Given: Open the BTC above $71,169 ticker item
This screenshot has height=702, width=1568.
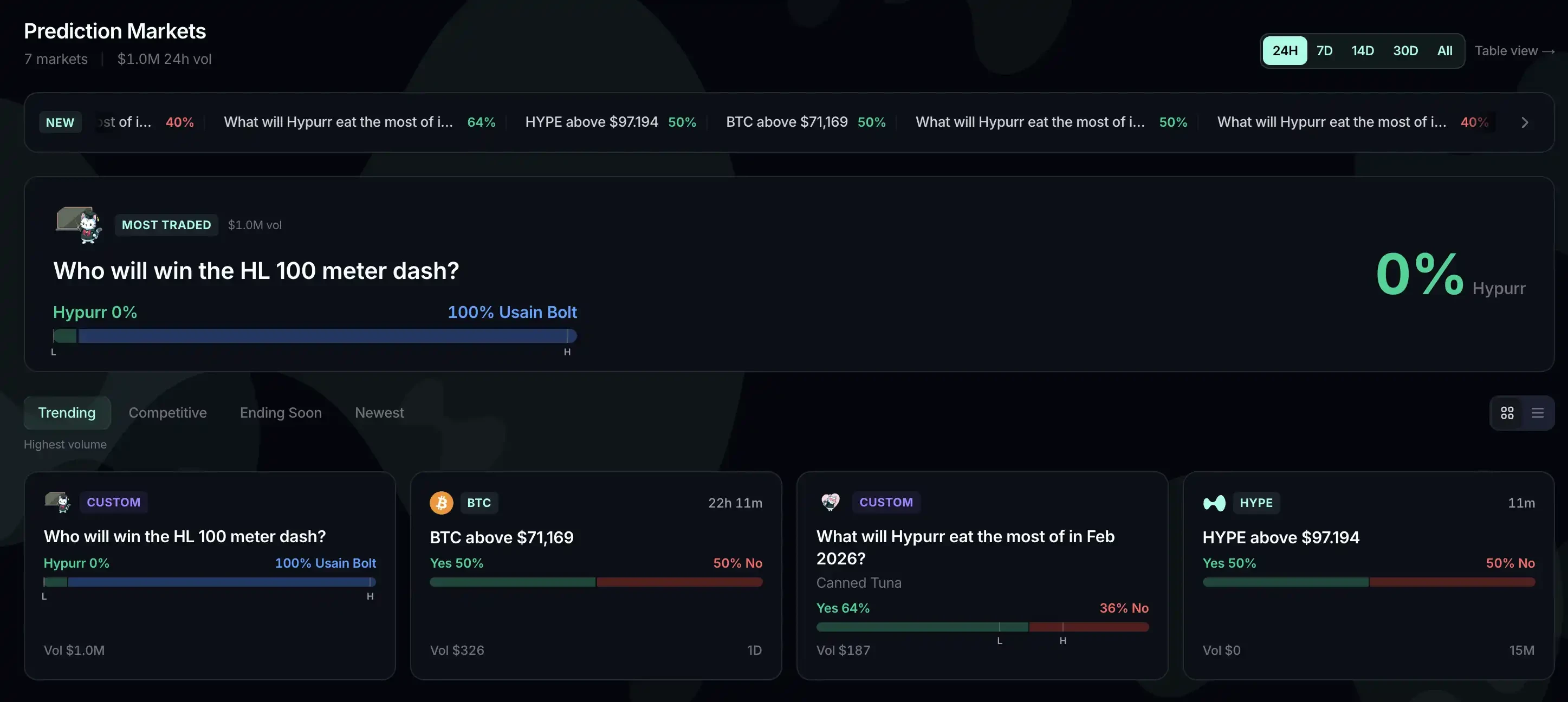Looking at the screenshot, I should click(x=805, y=122).
